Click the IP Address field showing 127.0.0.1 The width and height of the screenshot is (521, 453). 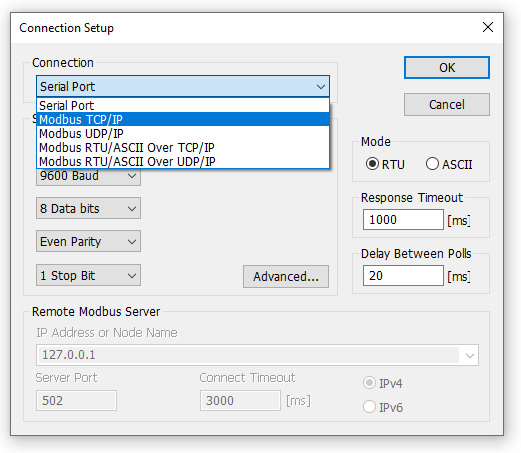pyautogui.click(x=257, y=355)
